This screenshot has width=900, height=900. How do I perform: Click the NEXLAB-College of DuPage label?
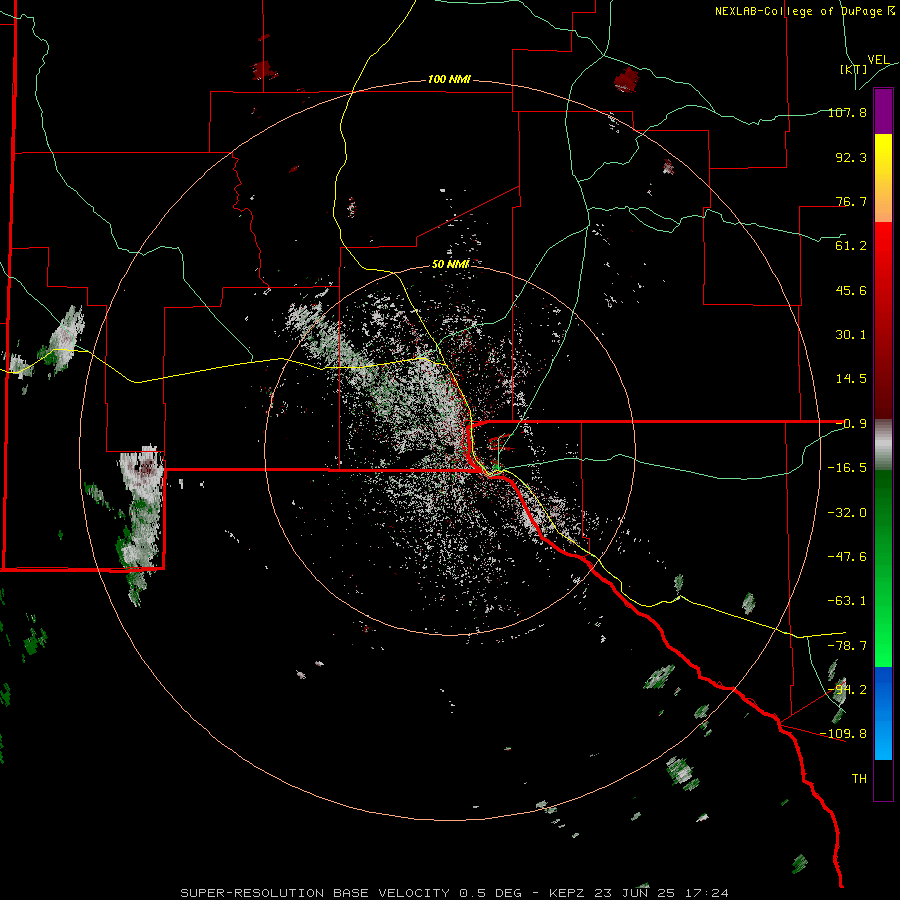(x=805, y=11)
